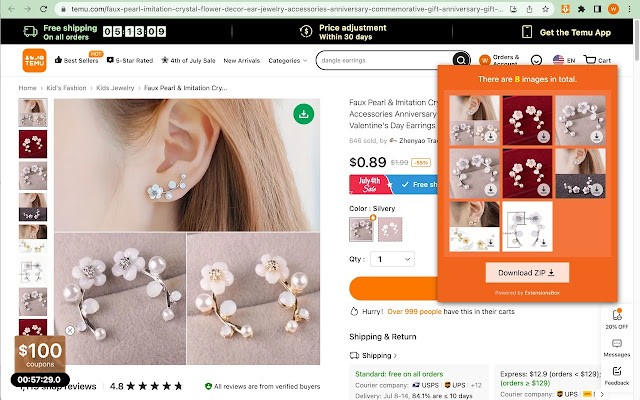
Task: Reload the page in the browser
Action: click(x=43, y=9)
